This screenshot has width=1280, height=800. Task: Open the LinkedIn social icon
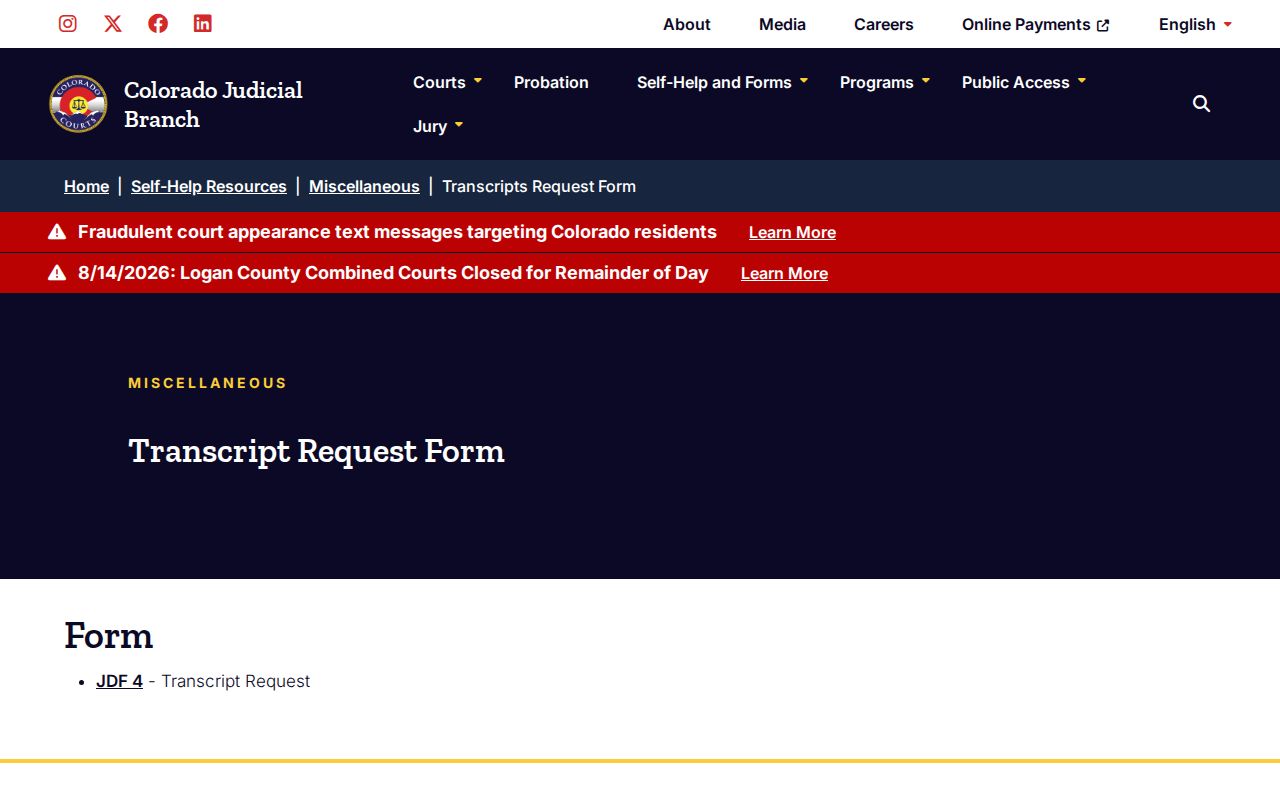[x=203, y=24]
